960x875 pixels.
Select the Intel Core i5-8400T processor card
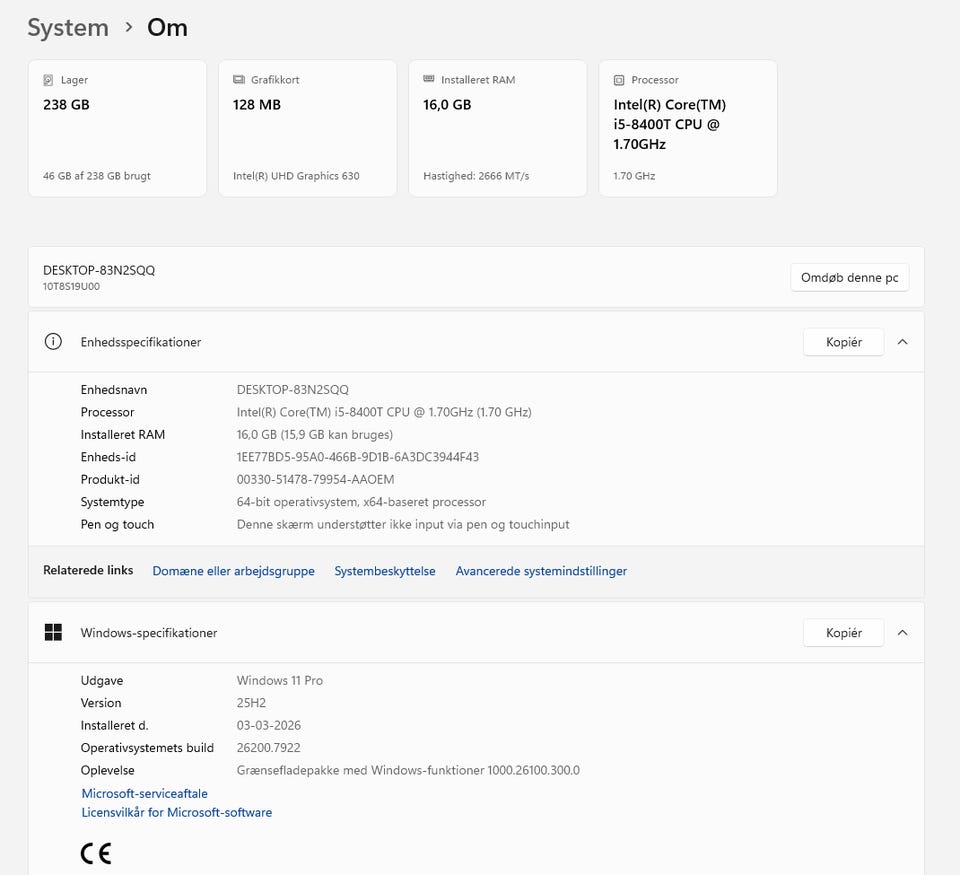687,128
